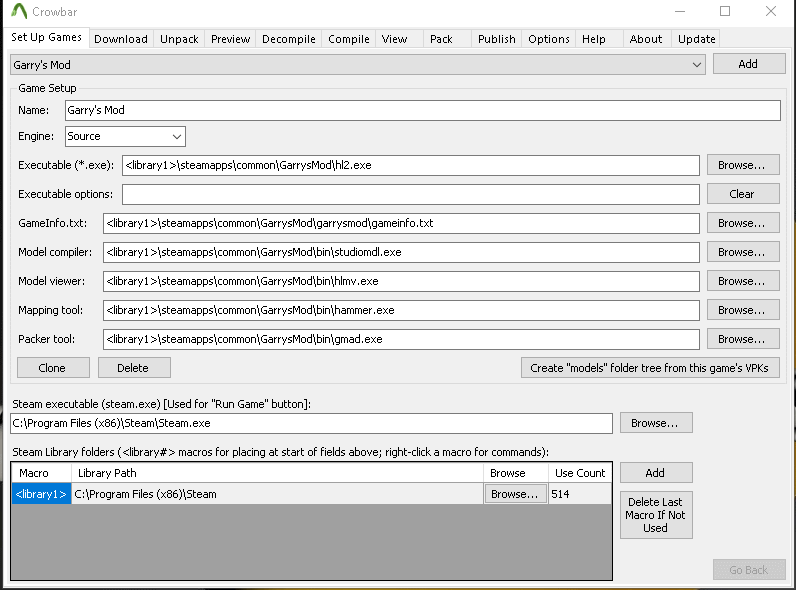The width and height of the screenshot is (796, 590).
Task: Click the Add game button at top
Action: point(749,64)
